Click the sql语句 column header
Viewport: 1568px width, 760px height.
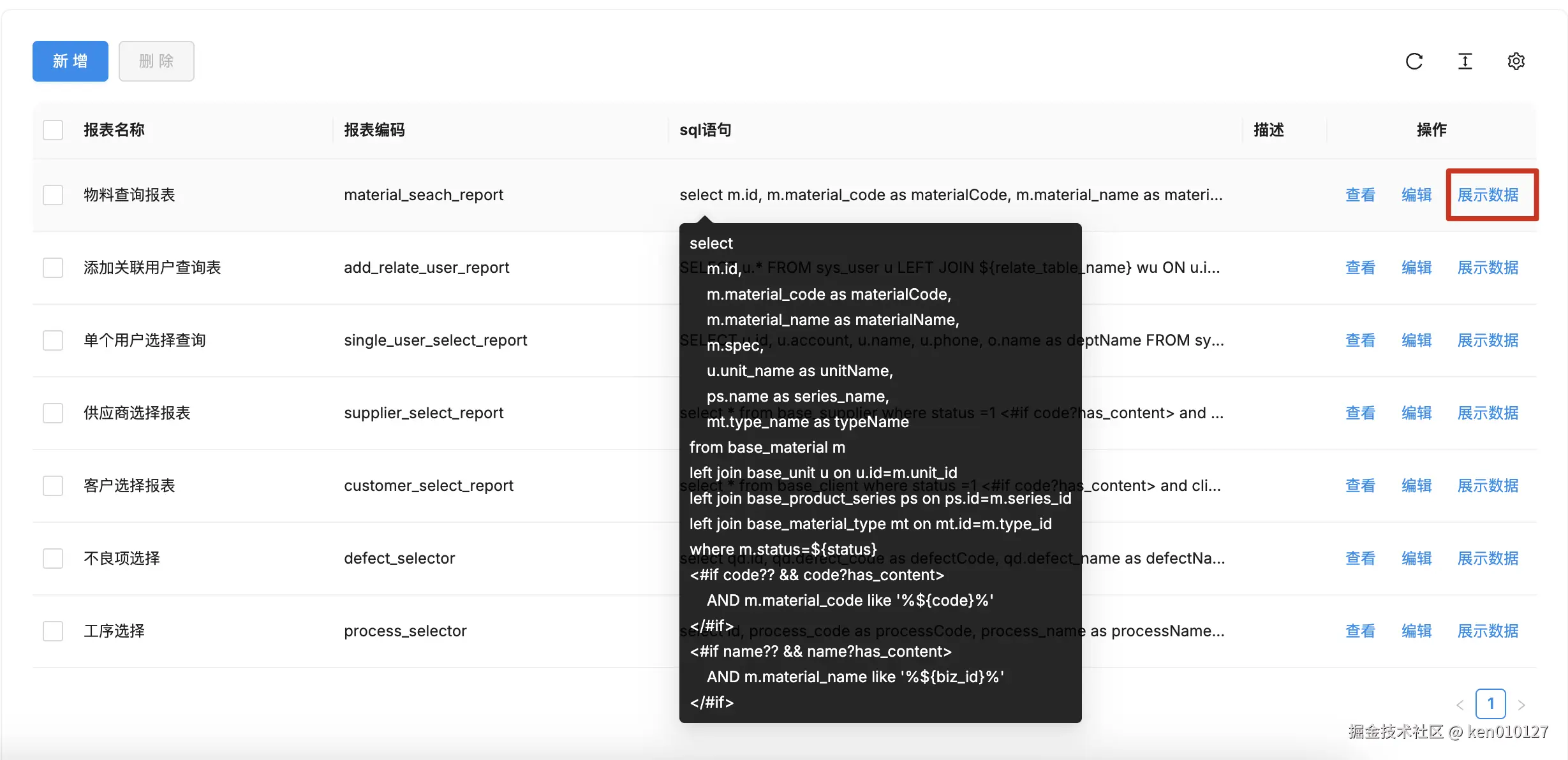[x=705, y=130]
